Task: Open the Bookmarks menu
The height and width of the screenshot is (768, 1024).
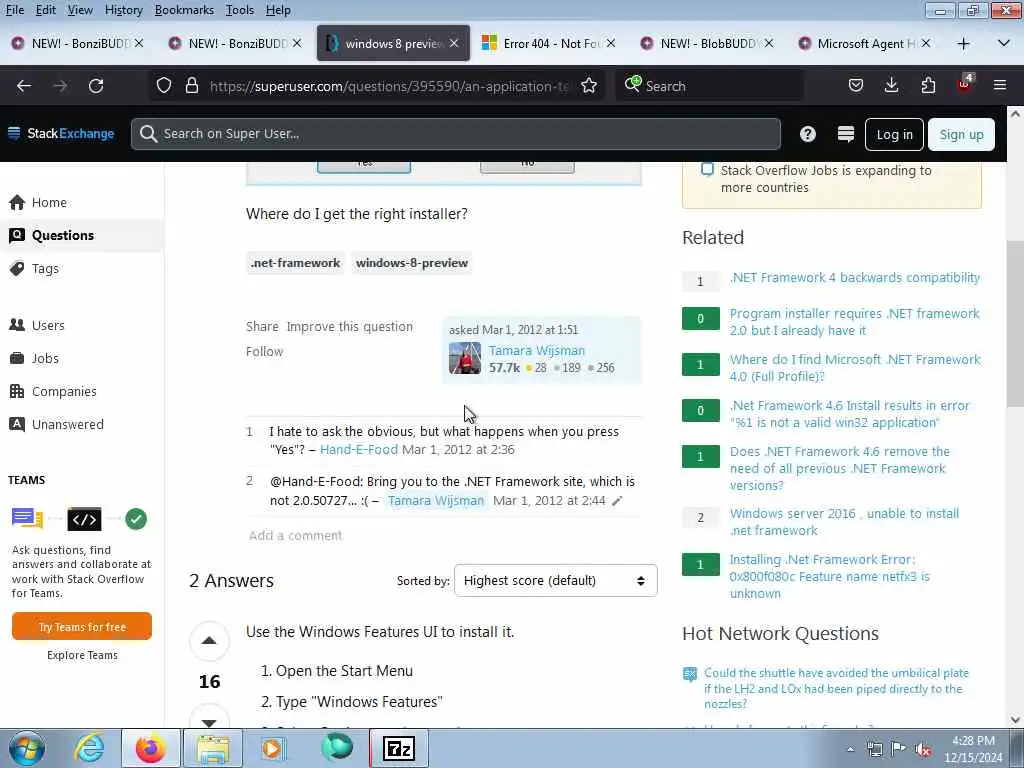Action: click(184, 10)
